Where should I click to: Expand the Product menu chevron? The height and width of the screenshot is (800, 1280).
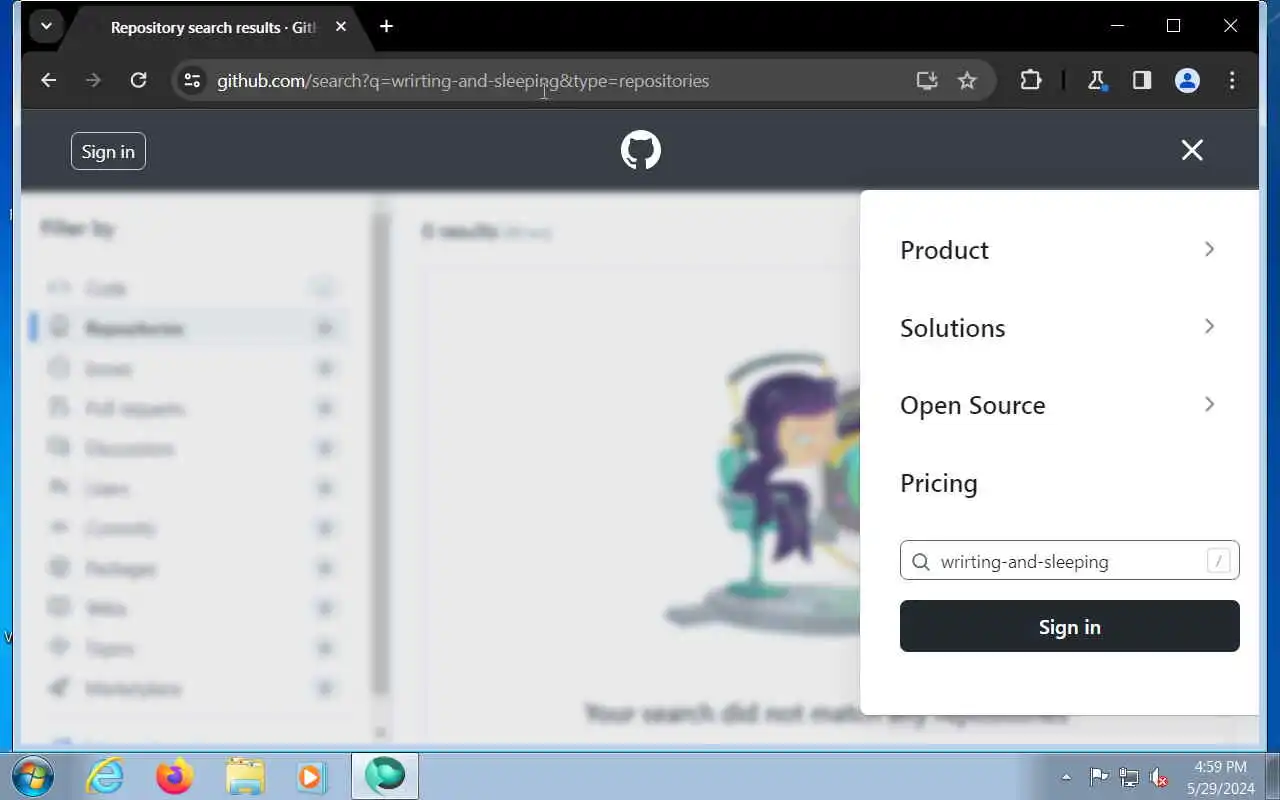(1209, 249)
